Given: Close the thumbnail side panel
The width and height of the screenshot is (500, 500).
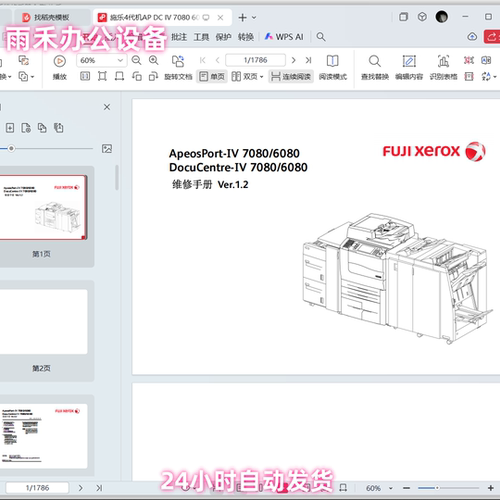Looking at the screenshot, I should click(107, 107).
